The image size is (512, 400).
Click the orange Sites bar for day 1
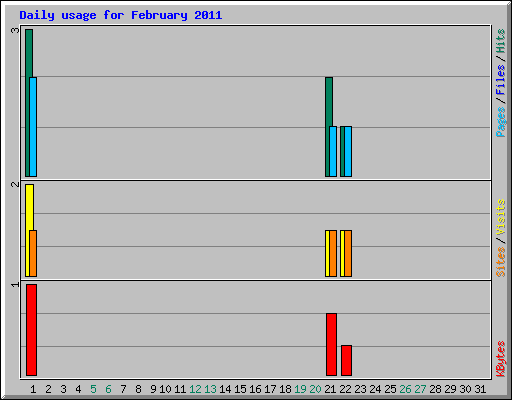pyautogui.click(x=33, y=253)
